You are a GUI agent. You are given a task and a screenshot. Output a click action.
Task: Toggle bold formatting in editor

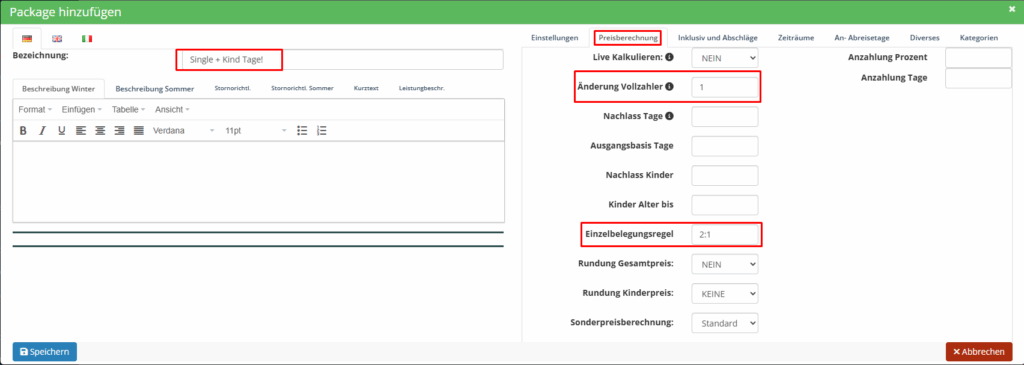coord(23,131)
